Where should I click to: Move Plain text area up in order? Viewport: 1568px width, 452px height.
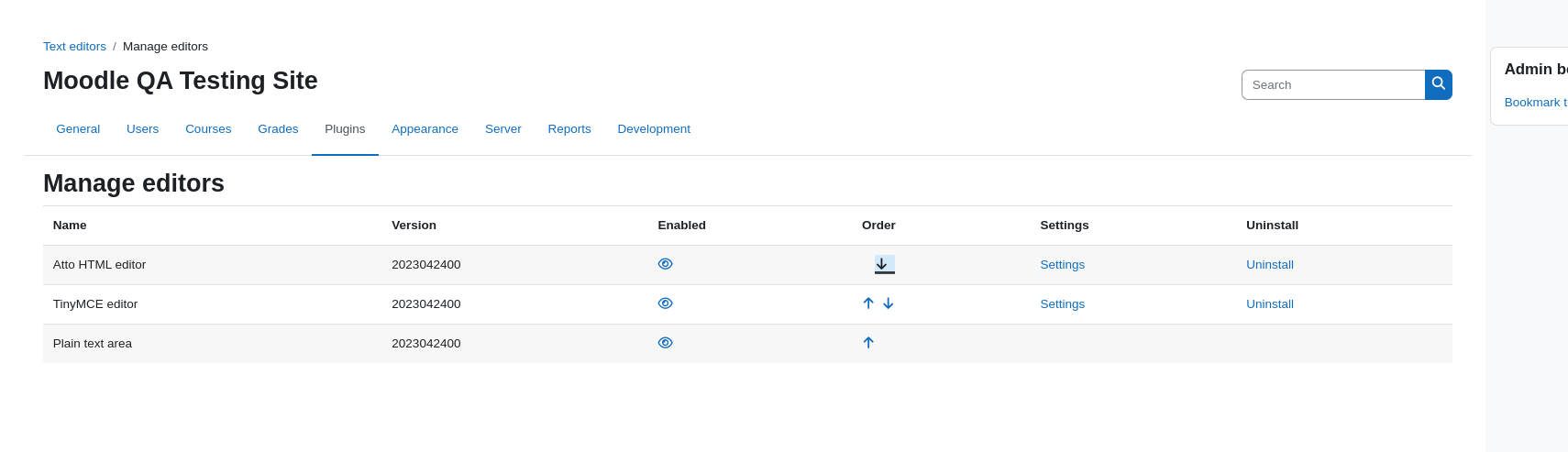tap(868, 343)
